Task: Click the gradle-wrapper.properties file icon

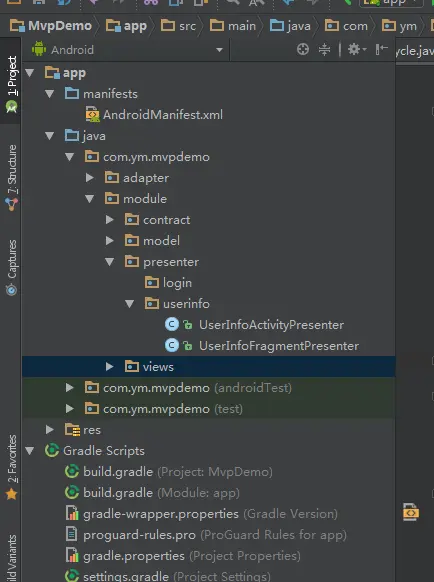Action: (72, 513)
